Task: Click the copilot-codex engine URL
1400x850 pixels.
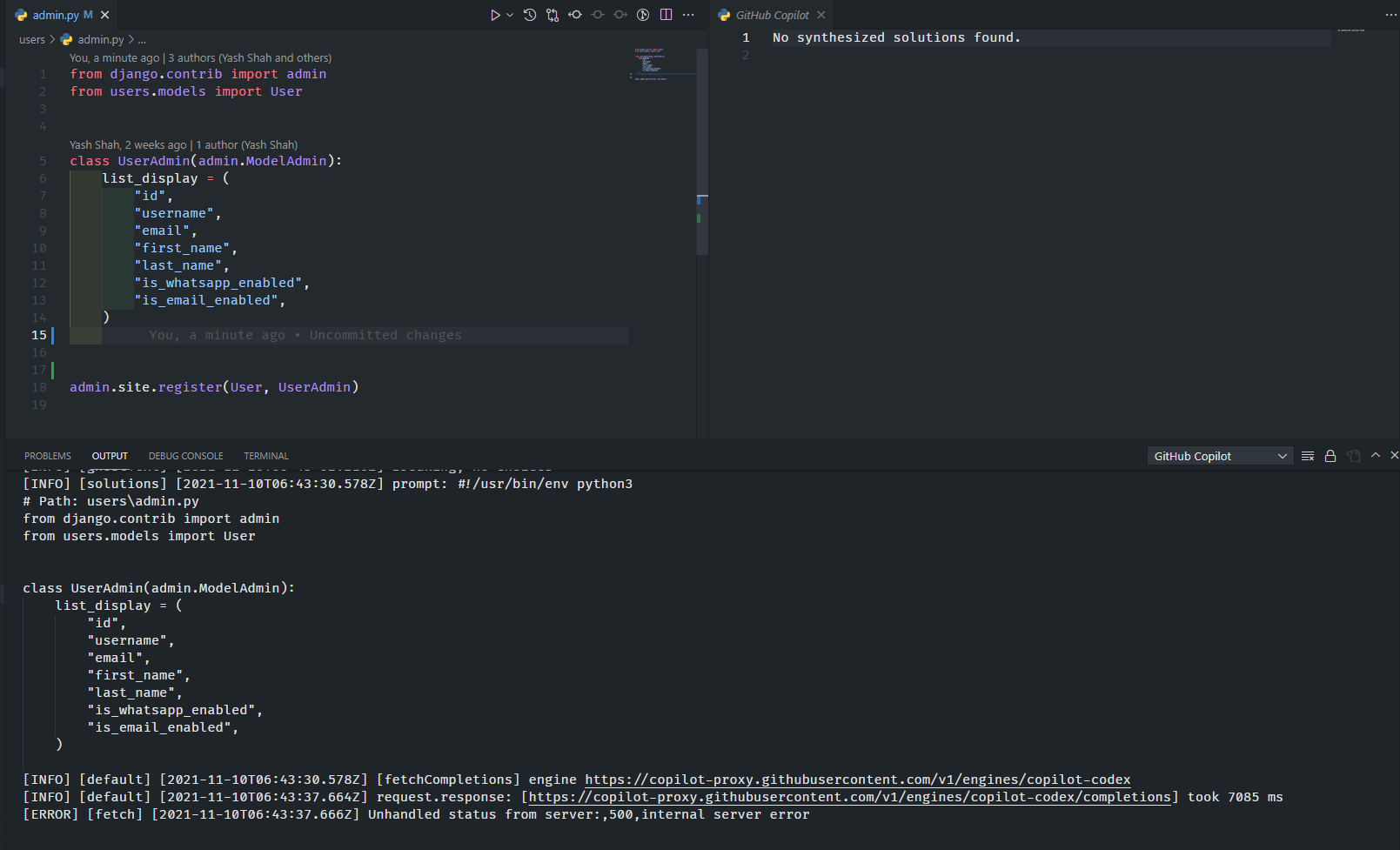Action: pyautogui.click(x=858, y=779)
